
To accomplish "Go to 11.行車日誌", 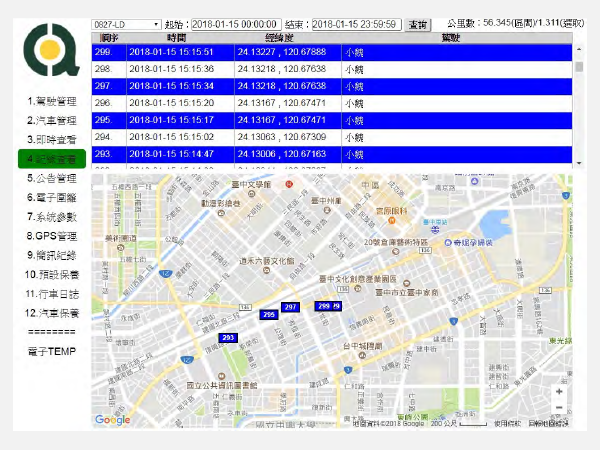I will click(52, 294).
